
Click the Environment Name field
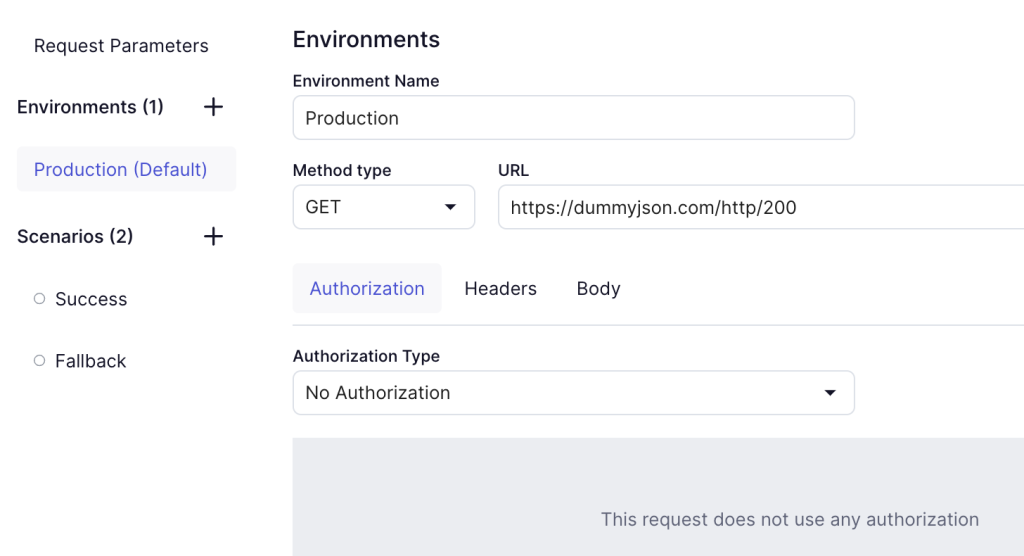(573, 118)
